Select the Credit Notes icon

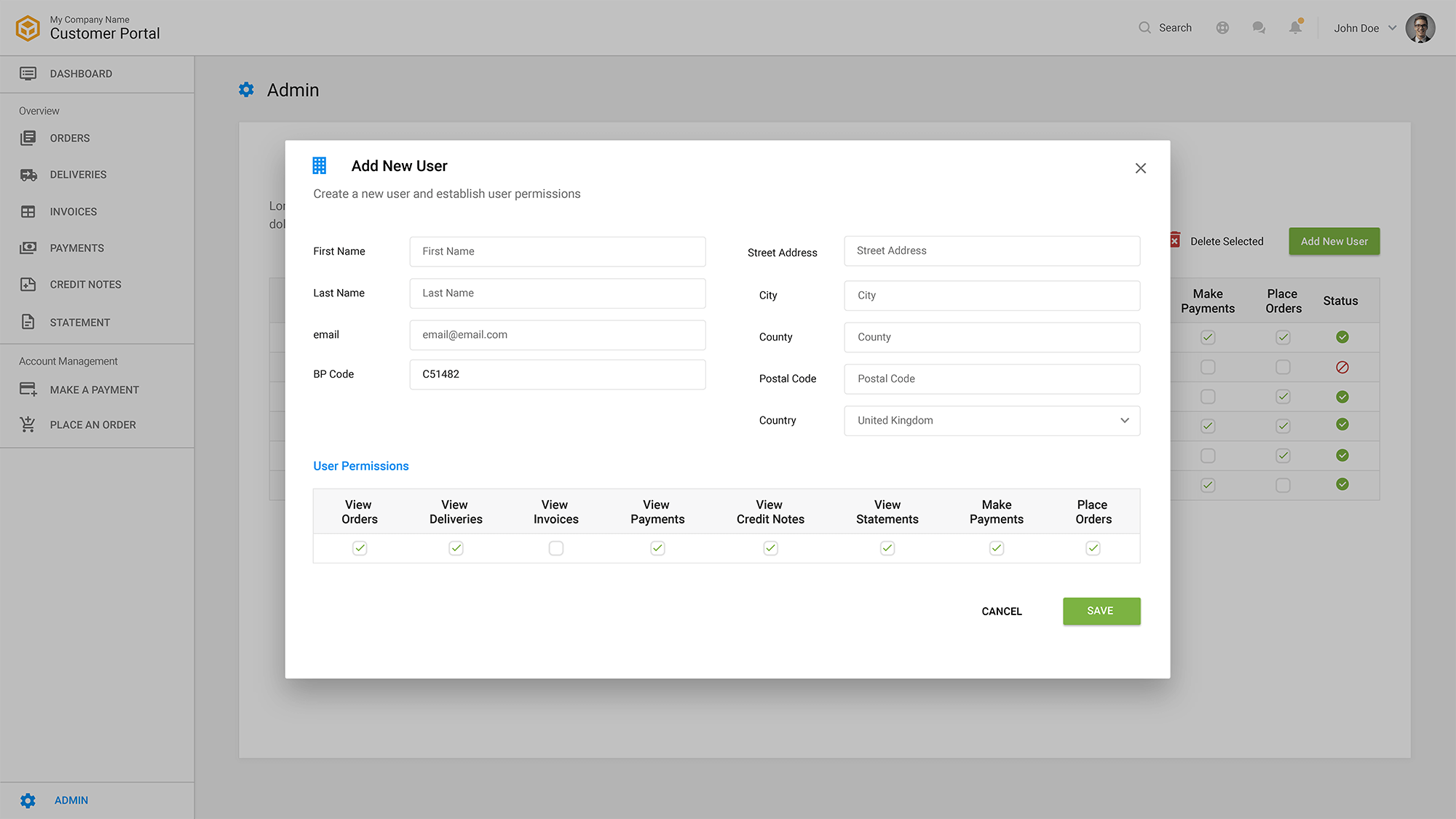(28, 284)
